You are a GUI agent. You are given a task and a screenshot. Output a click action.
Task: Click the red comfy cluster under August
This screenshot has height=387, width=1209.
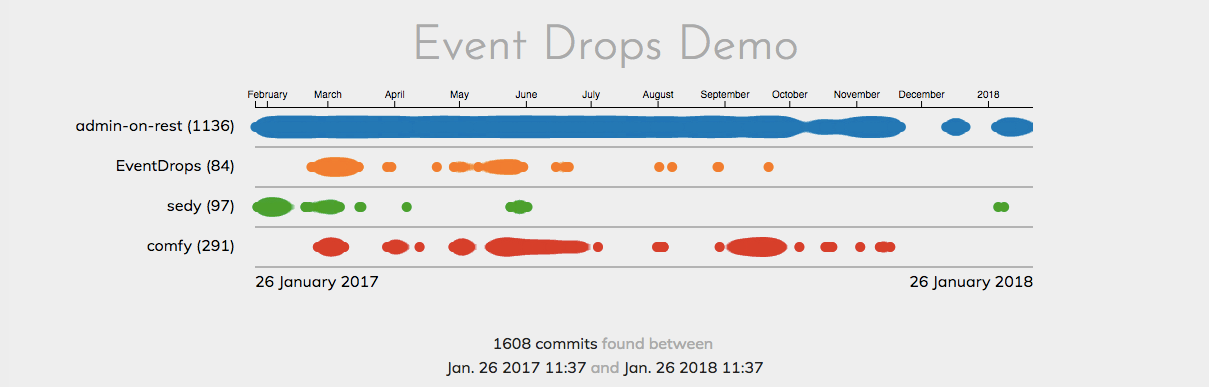(x=660, y=247)
